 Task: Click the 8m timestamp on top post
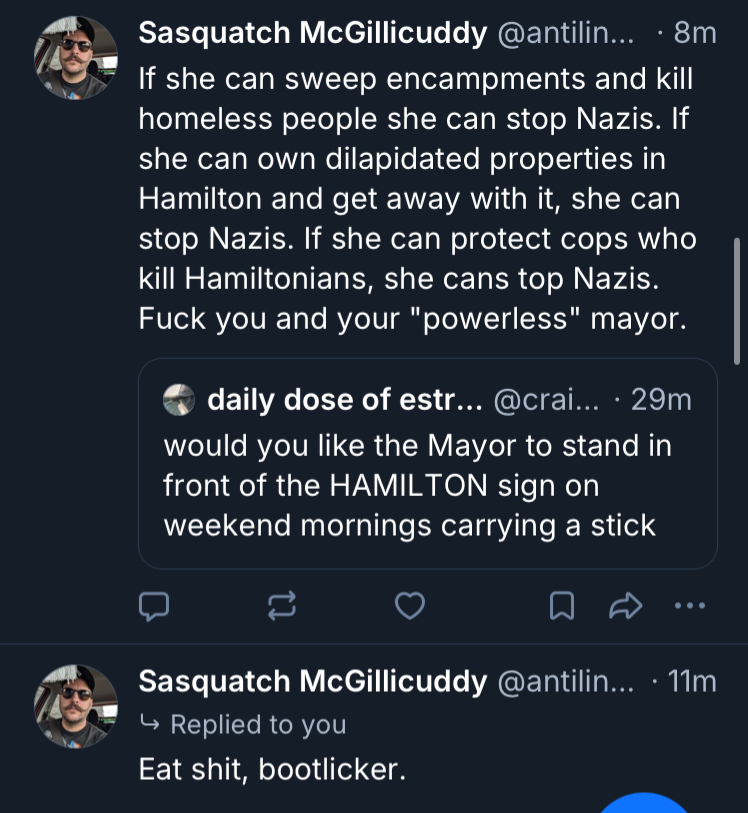point(695,33)
